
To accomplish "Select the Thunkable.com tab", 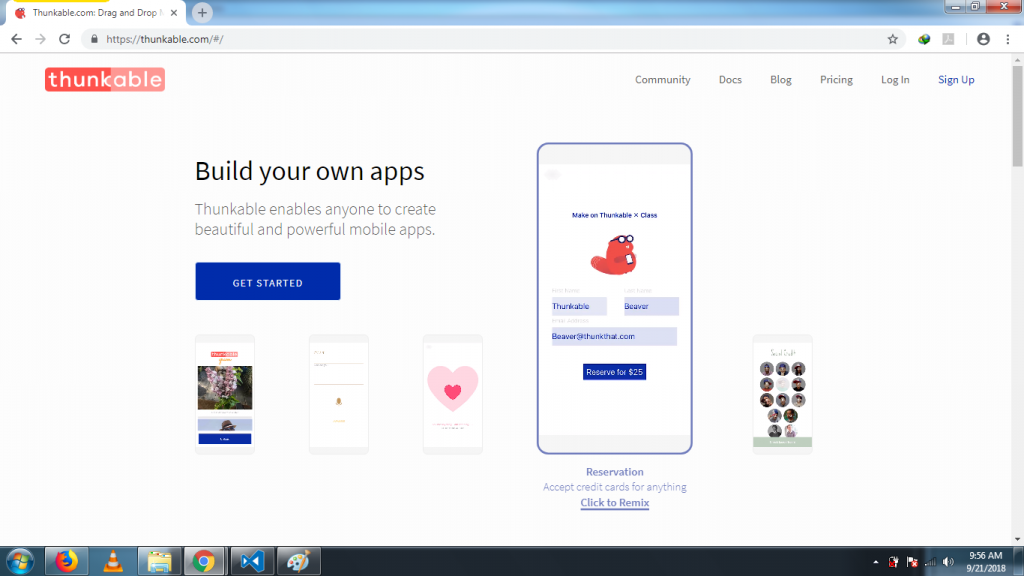I will [x=95, y=12].
